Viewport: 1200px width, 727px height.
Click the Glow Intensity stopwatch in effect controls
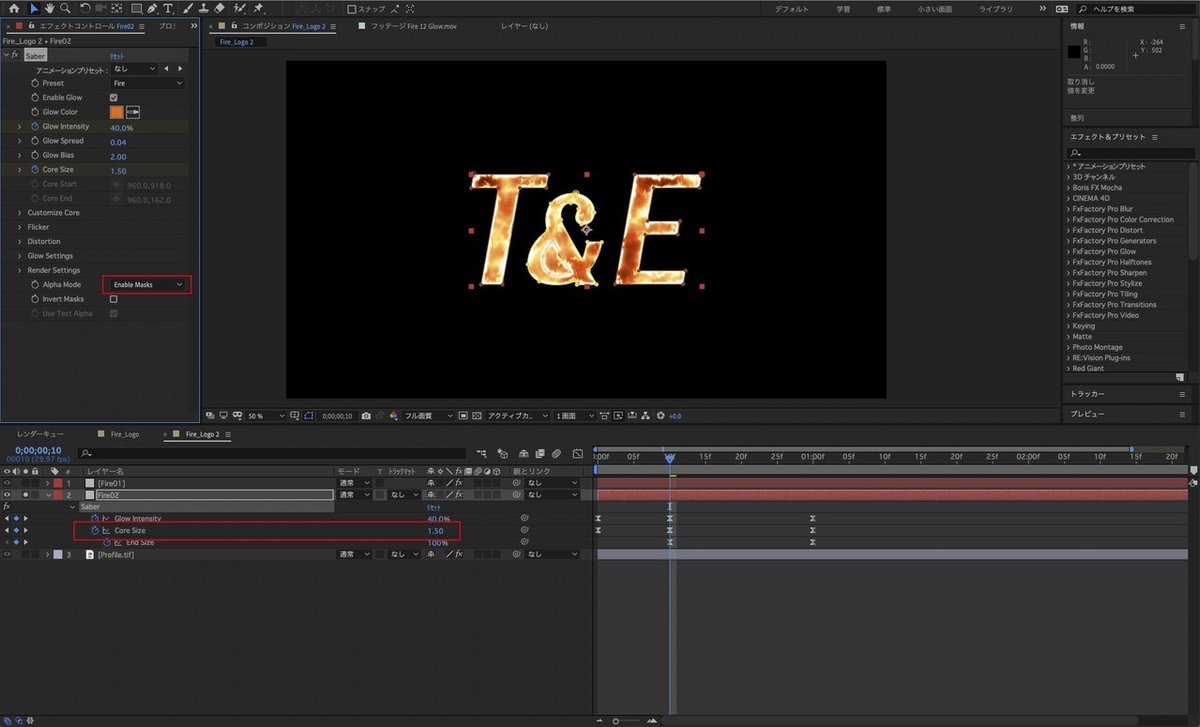click(34, 127)
